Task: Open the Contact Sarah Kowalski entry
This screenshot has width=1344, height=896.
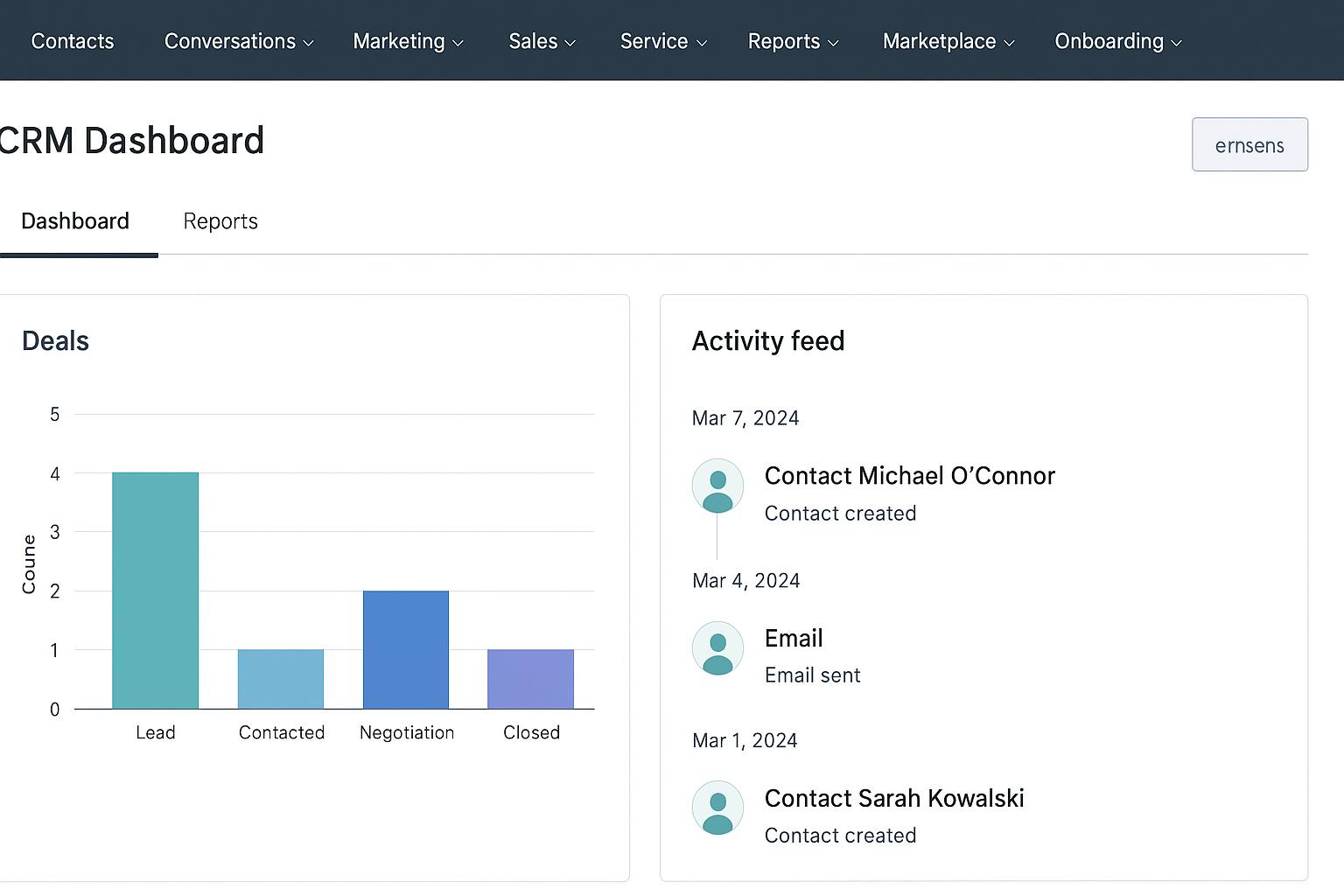Action: (x=894, y=798)
